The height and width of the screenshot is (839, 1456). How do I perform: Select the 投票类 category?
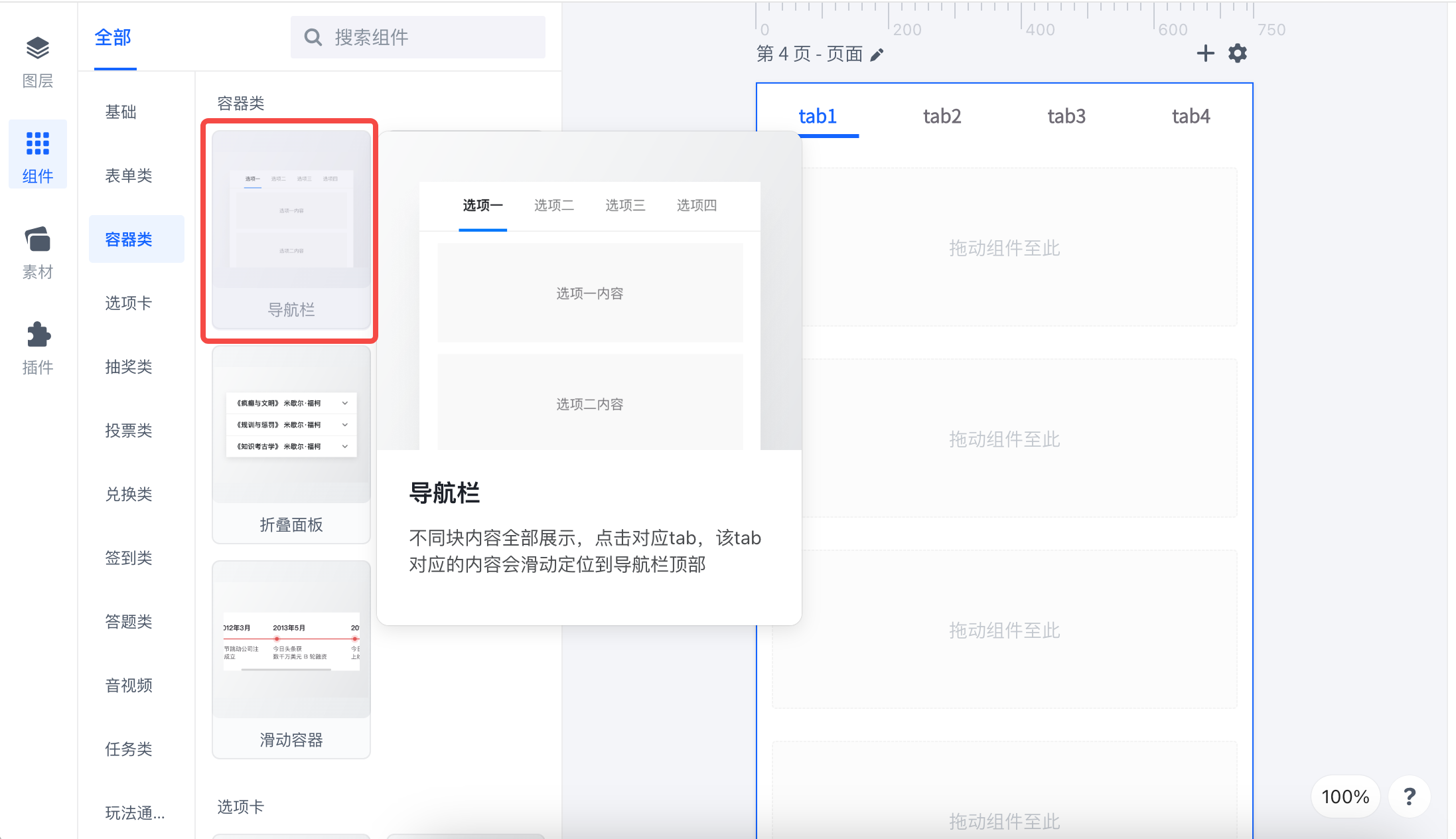coord(129,430)
